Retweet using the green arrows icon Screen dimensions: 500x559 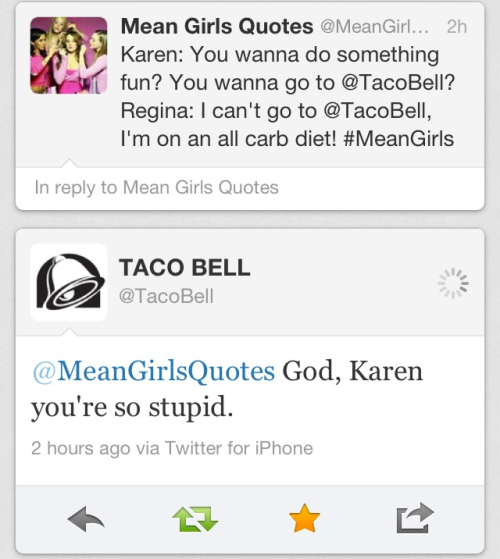tap(195, 519)
